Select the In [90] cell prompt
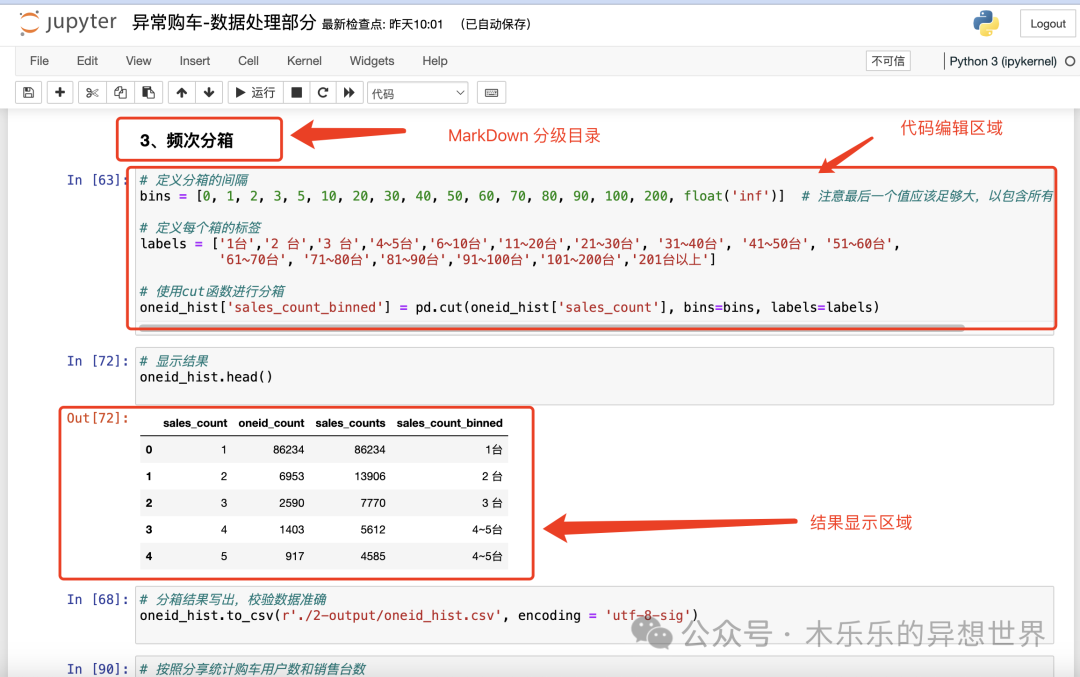 (x=97, y=669)
